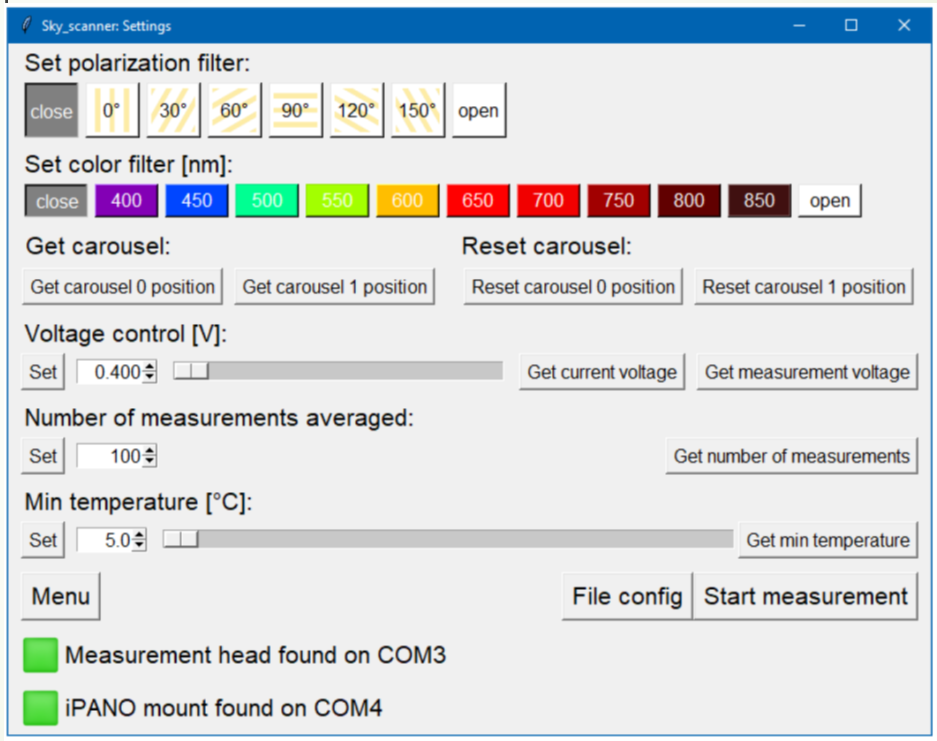The image size is (937, 741).
Task: Choose the 60° polarization filter
Action: tap(234, 111)
